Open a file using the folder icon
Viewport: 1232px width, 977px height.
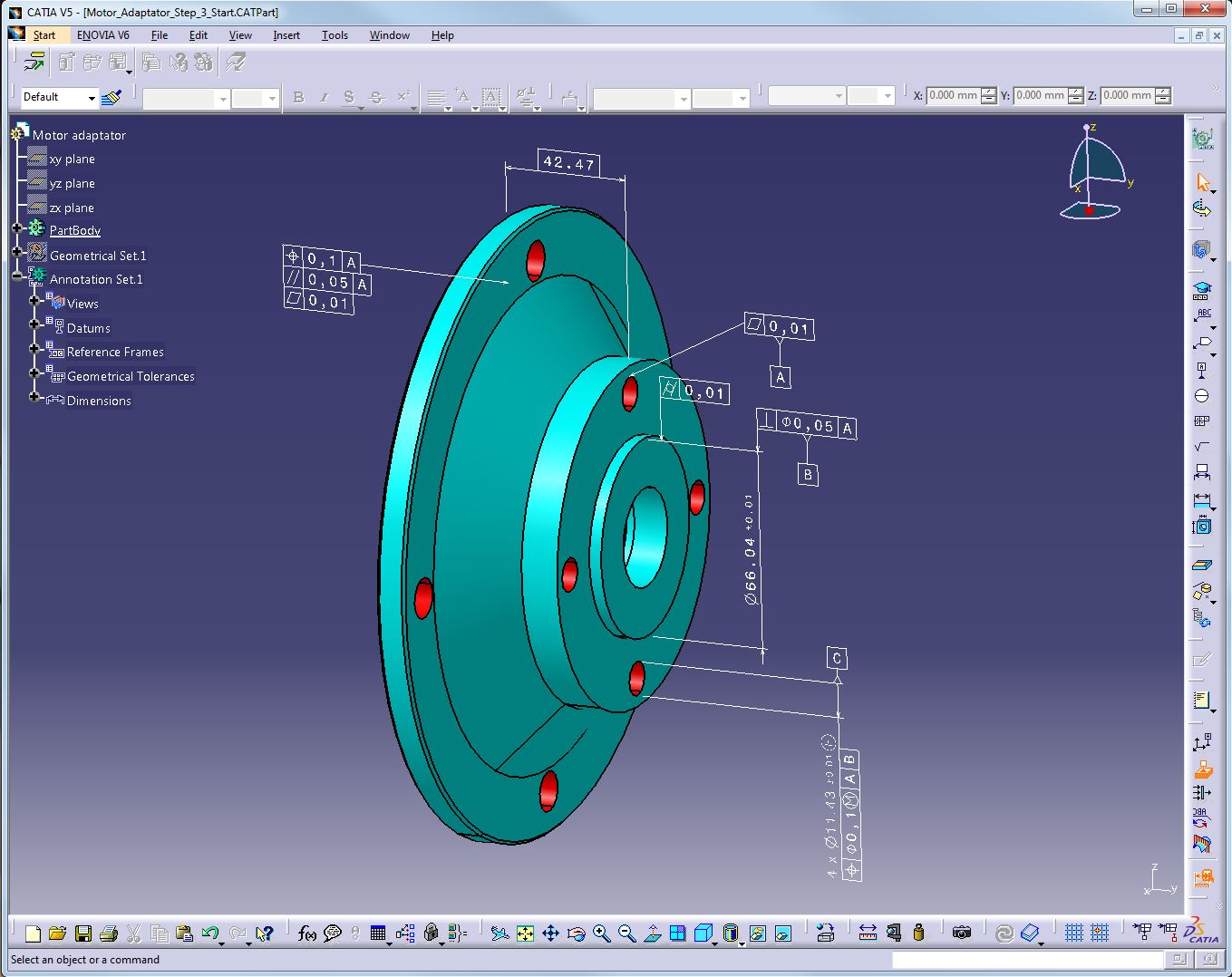click(x=57, y=933)
